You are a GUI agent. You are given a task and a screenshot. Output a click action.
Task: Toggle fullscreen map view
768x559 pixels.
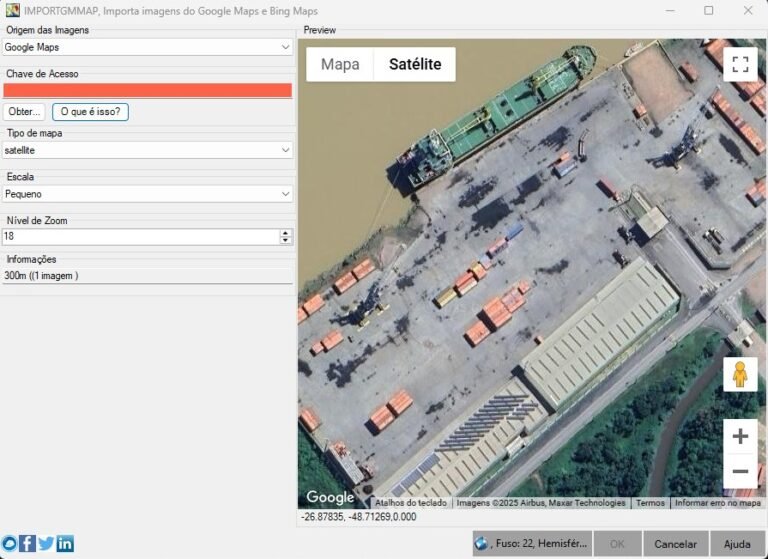[x=740, y=65]
